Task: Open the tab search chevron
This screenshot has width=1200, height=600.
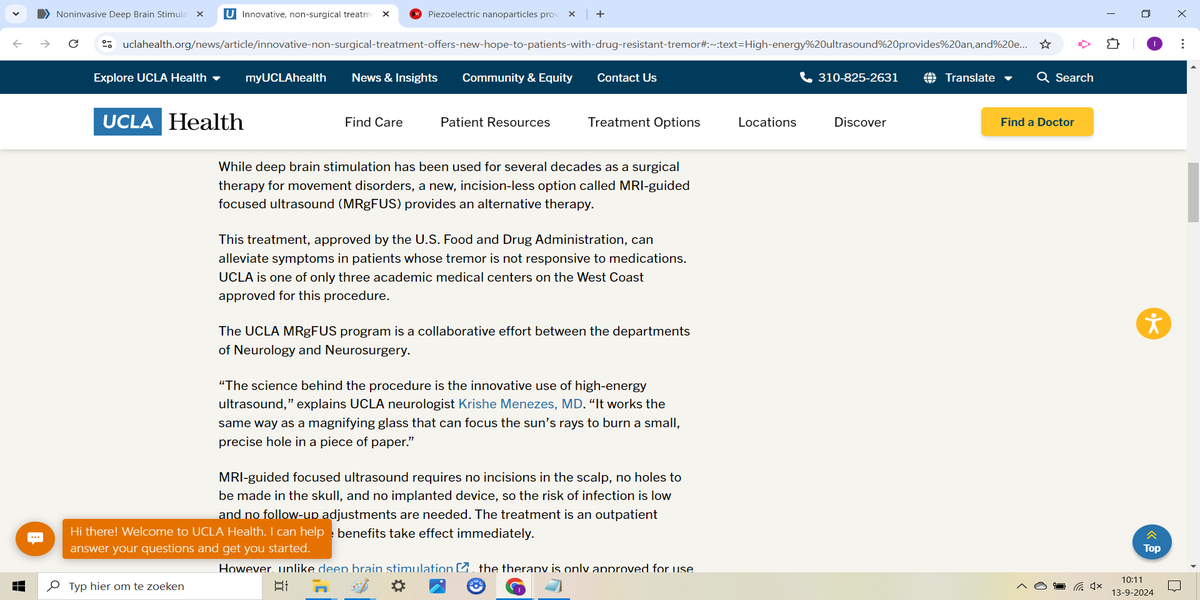Action: (x=17, y=15)
